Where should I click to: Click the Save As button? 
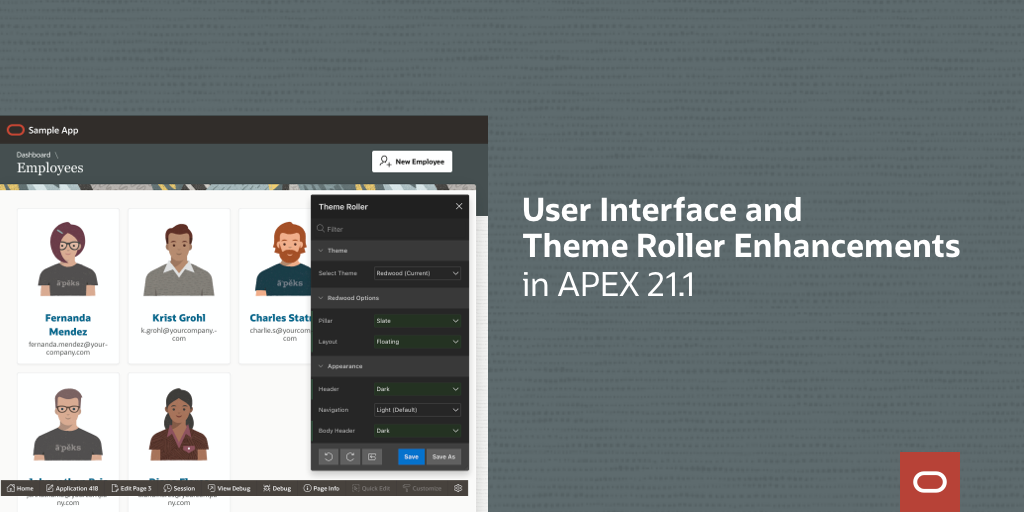point(444,456)
